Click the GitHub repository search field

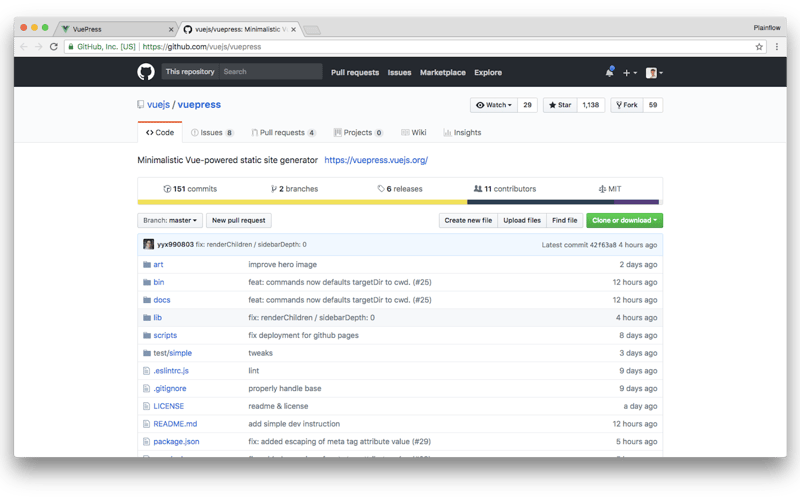[x=270, y=72]
